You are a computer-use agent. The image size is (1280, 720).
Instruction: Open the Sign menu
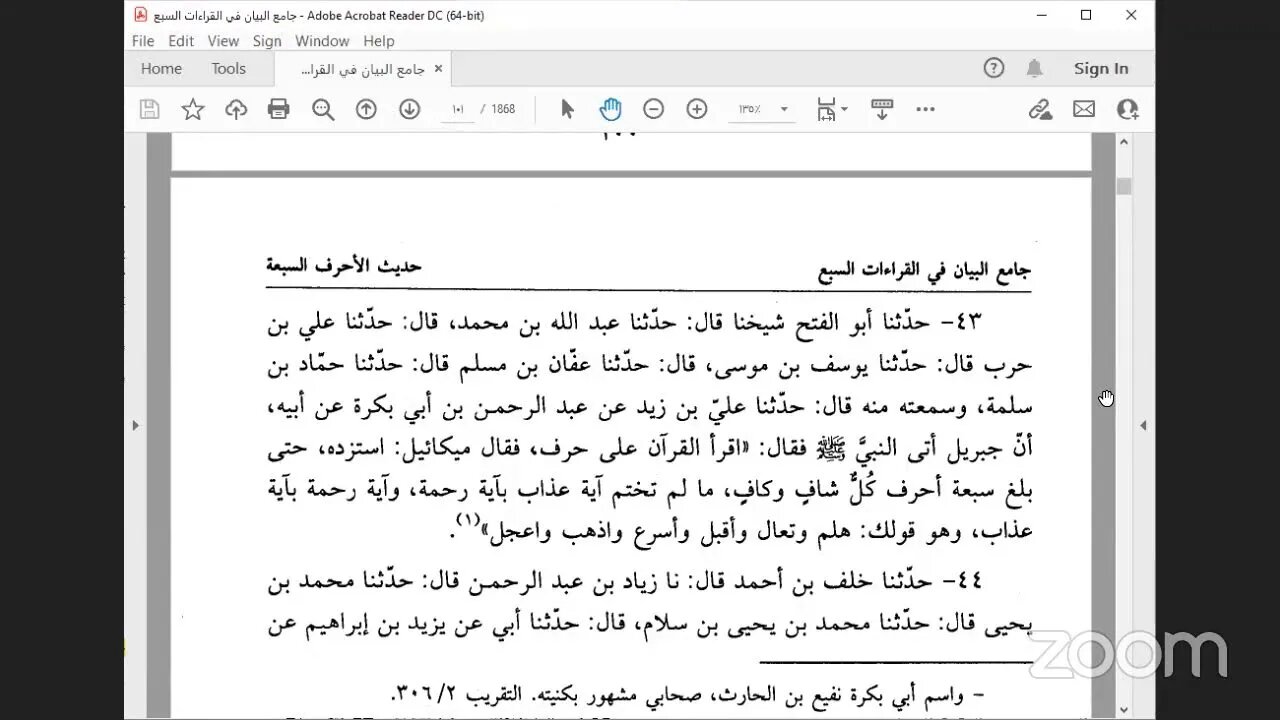pos(267,41)
